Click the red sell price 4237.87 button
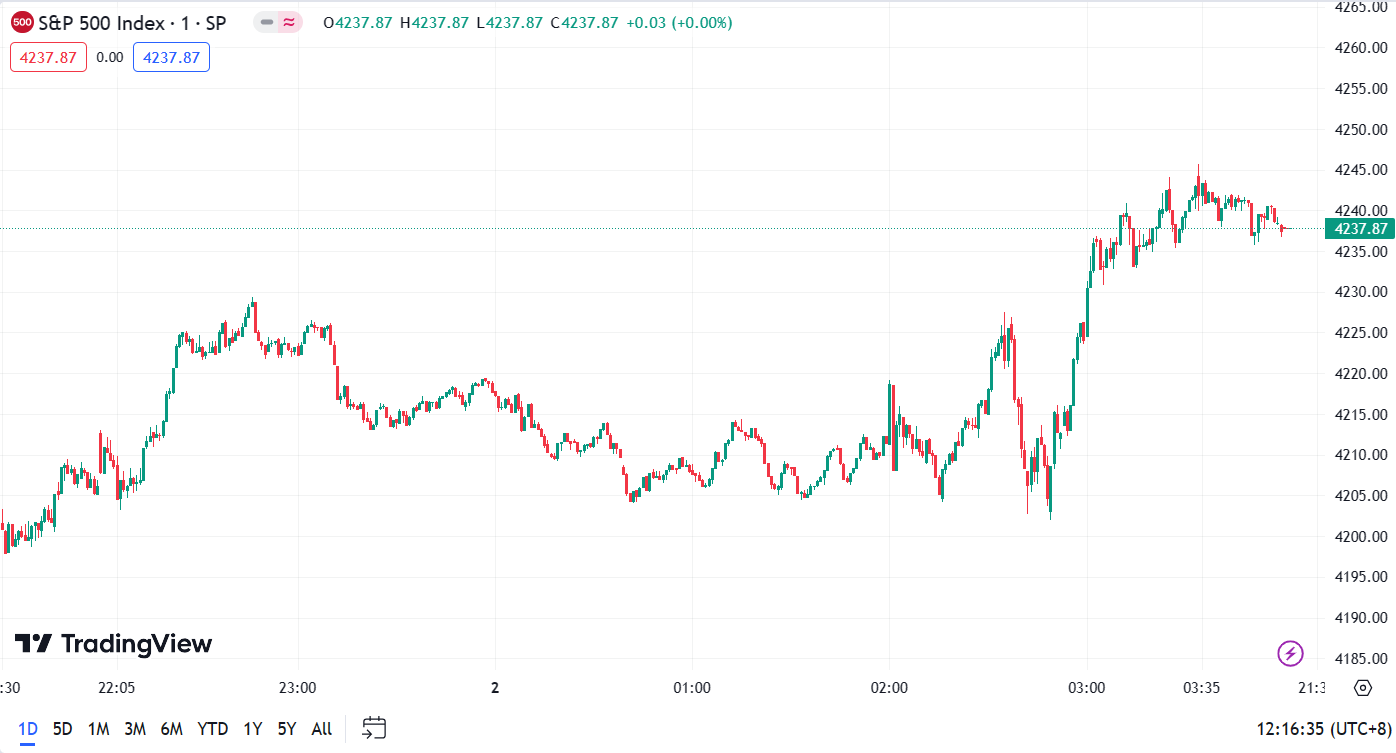 coord(49,57)
